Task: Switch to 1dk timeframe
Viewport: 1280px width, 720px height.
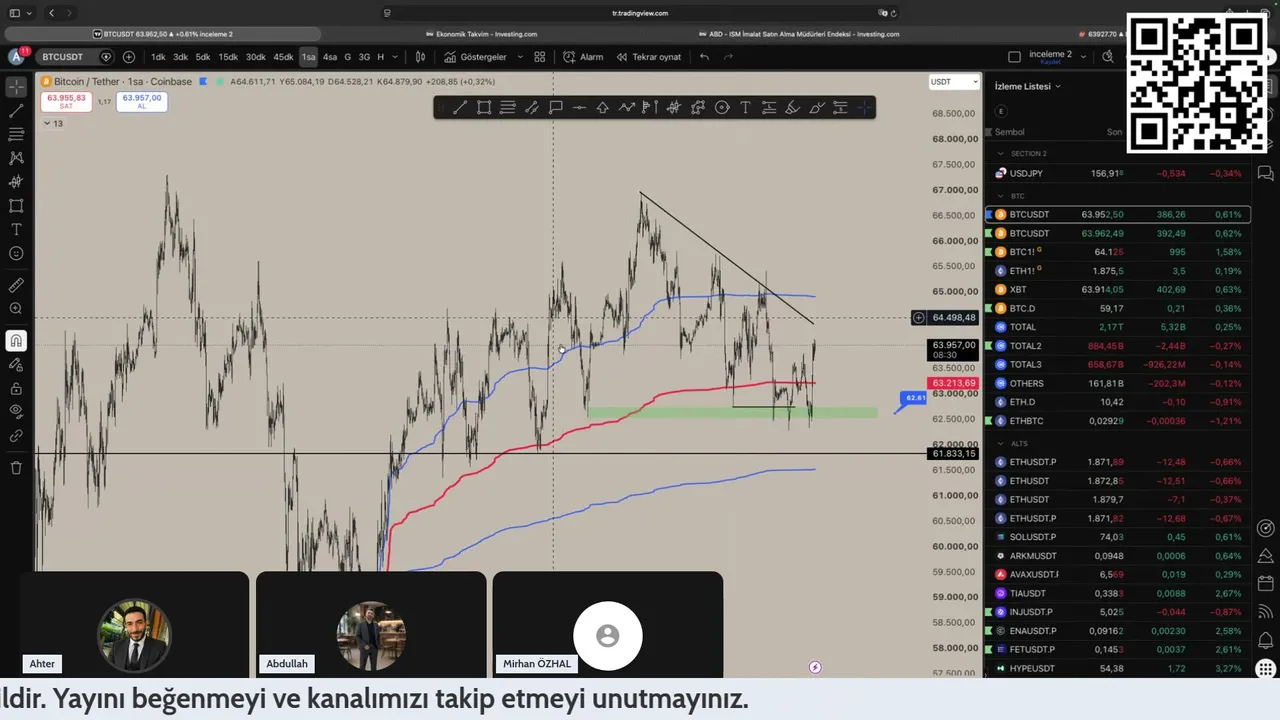Action: [158, 57]
